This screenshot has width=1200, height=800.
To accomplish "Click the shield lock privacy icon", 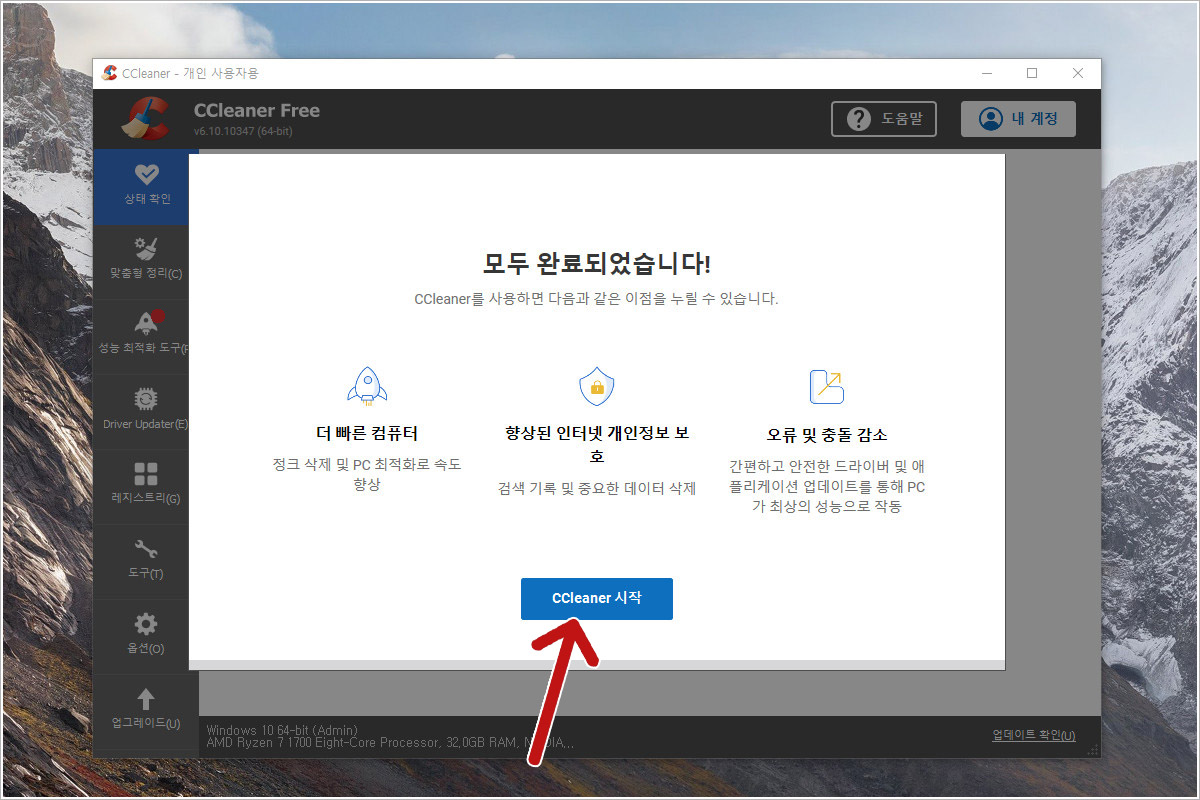I will 597,386.
